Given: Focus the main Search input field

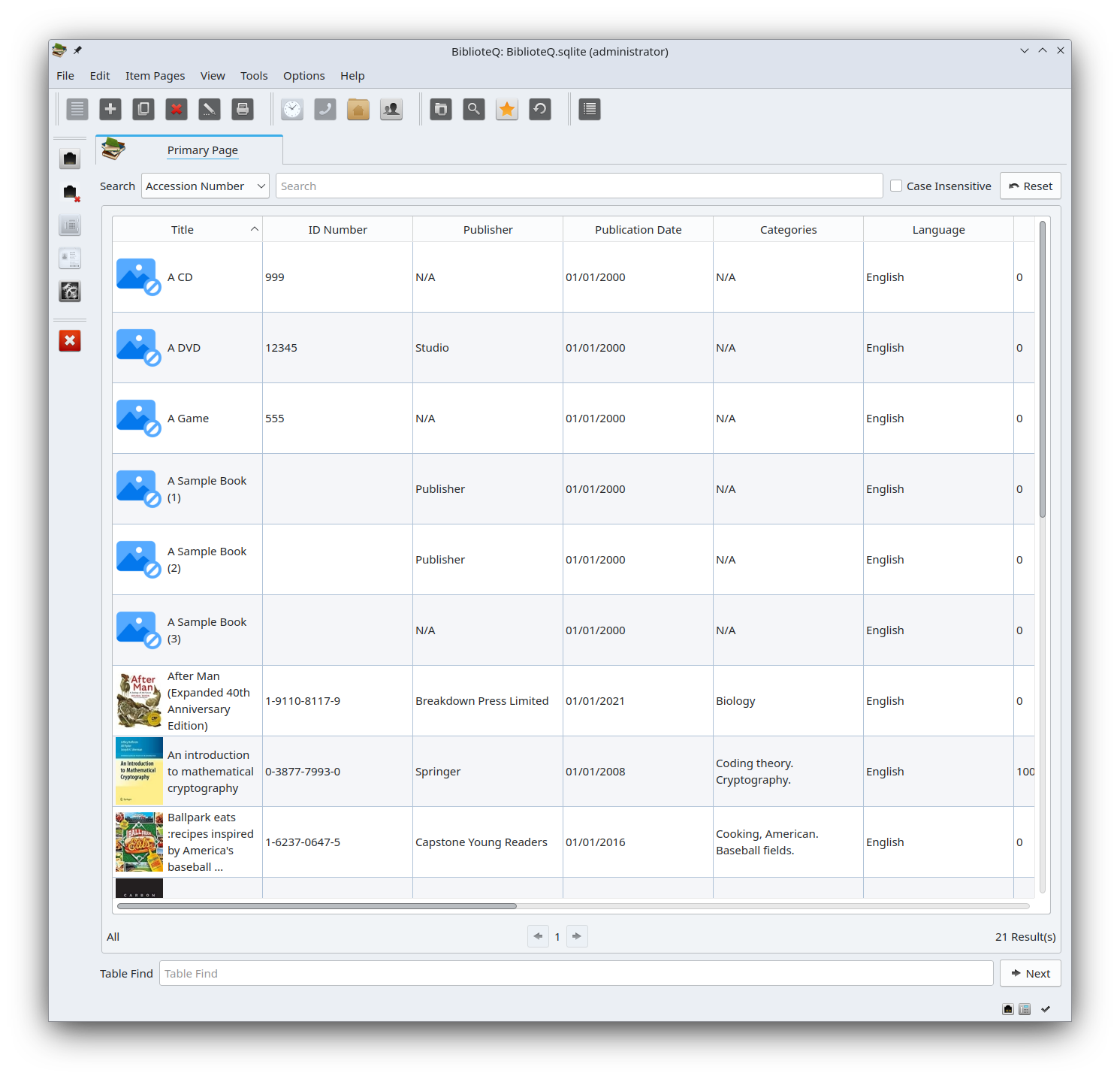Looking at the screenshot, I should click(579, 186).
